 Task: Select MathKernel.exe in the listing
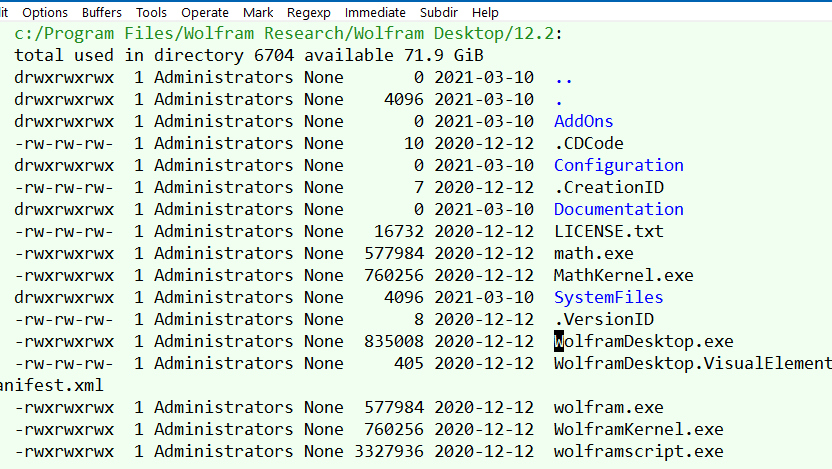623,275
